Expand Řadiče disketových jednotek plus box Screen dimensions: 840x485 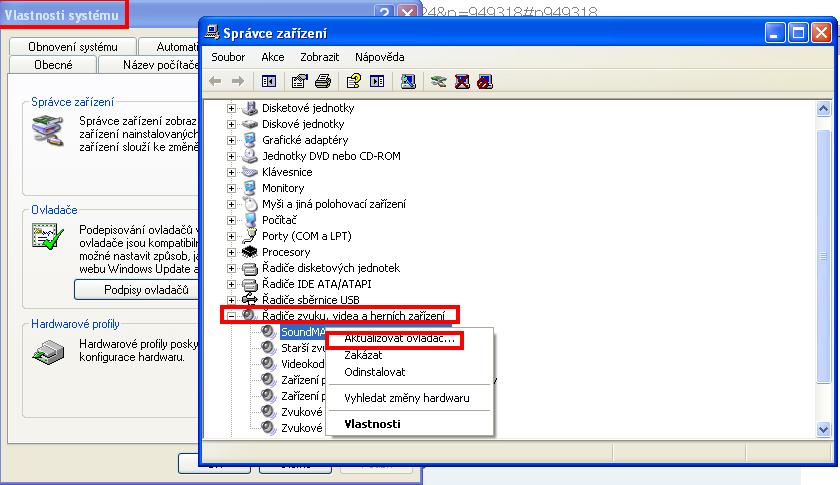point(231,268)
